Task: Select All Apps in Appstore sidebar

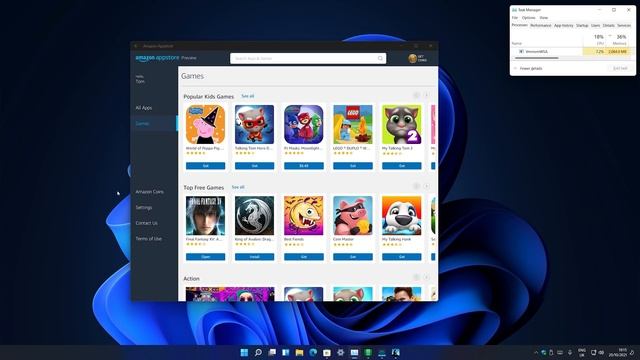Action: 144,108
